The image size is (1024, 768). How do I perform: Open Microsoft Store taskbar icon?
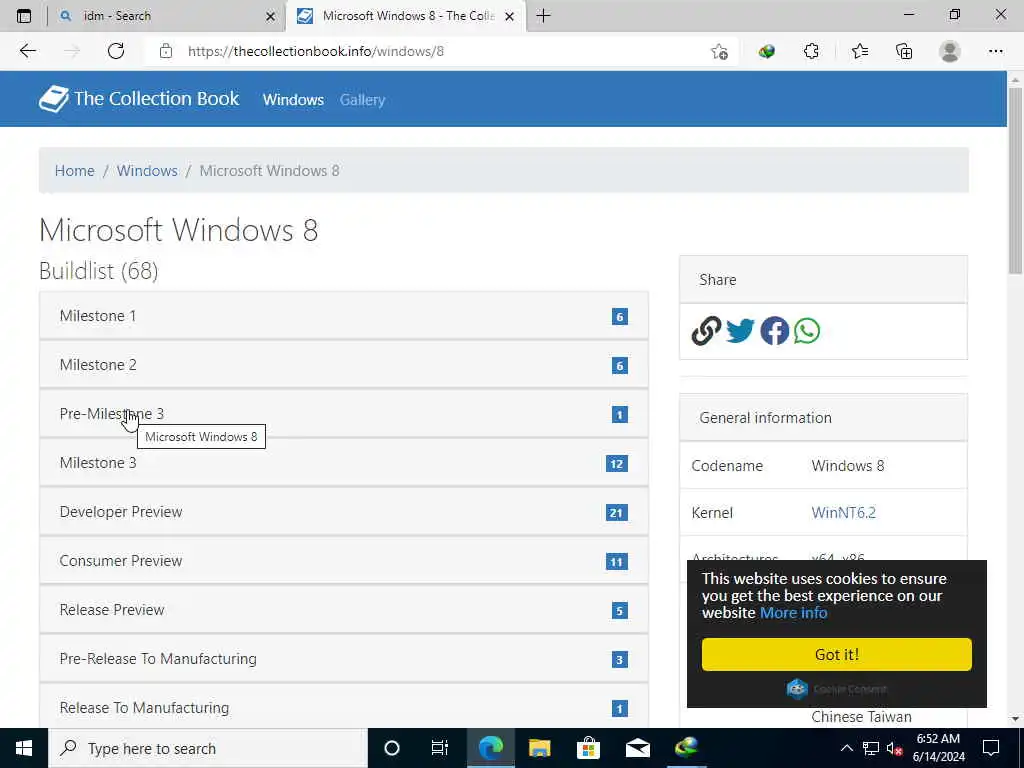[x=588, y=748]
